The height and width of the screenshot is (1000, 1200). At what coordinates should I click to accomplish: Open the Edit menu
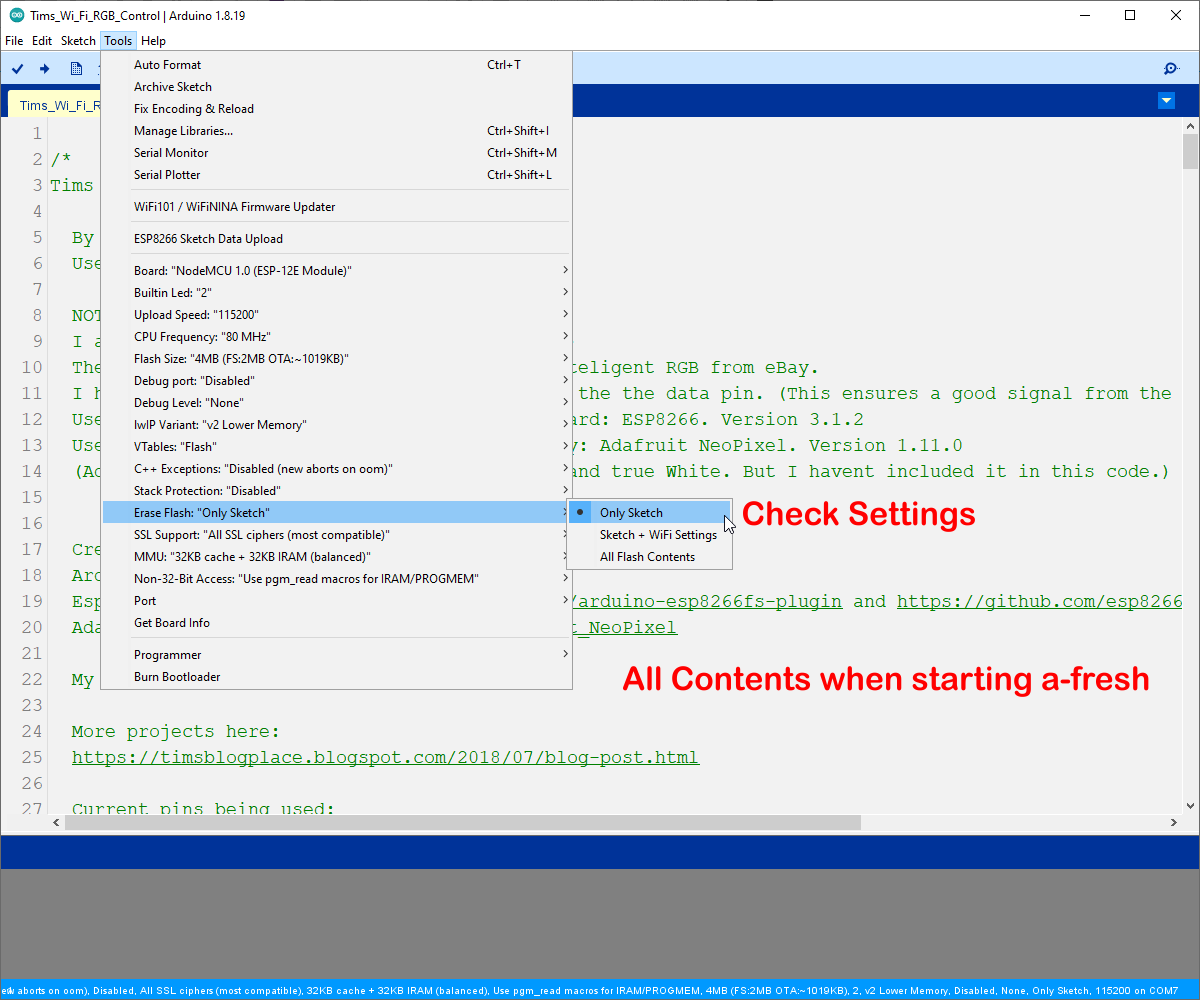42,41
